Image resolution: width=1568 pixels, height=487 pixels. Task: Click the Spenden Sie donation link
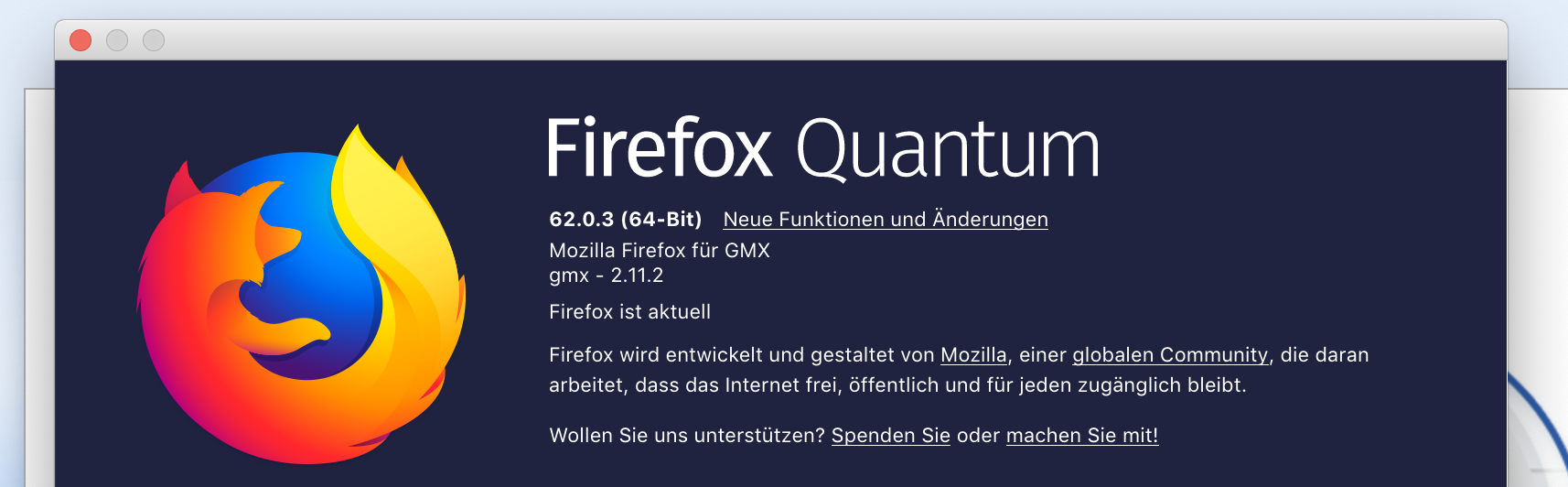tap(890, 436)
